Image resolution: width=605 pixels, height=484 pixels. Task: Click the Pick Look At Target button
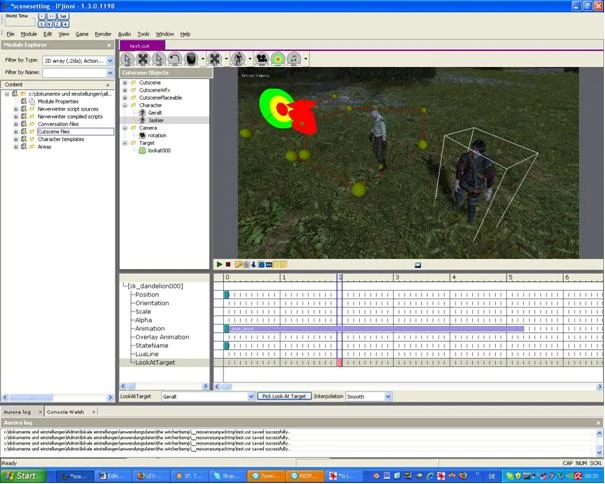pyautogui.click(x=284, y=396)
